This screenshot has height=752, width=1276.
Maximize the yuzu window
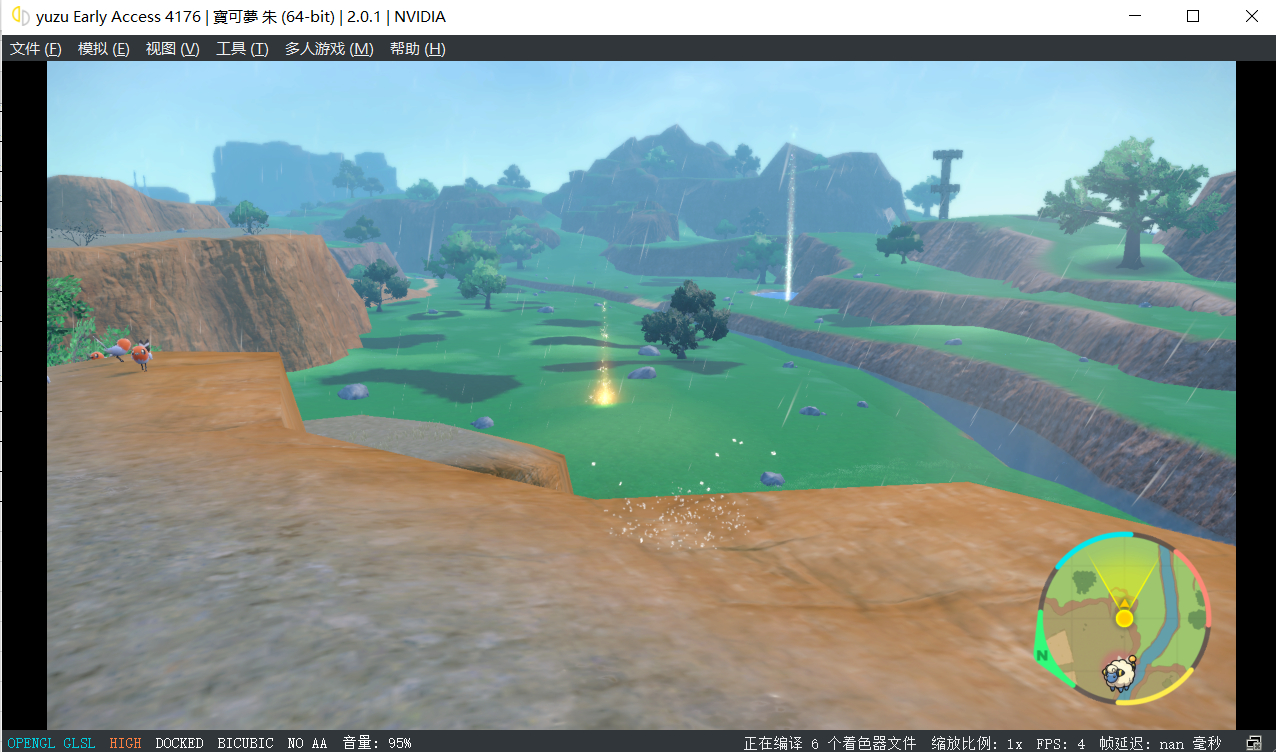(x=1193, y=17)
